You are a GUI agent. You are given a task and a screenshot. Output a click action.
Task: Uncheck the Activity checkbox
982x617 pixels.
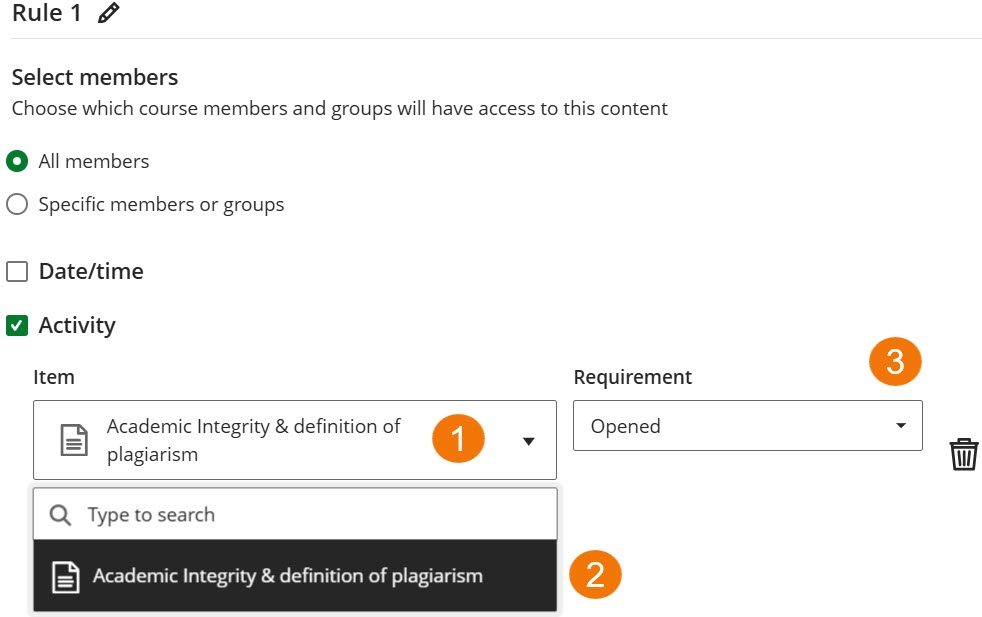point(17,325)
